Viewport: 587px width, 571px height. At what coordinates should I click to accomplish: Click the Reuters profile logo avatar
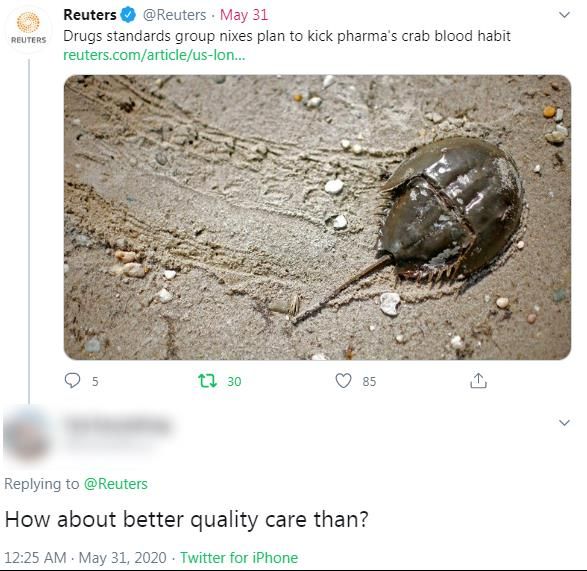click(28, 29)
